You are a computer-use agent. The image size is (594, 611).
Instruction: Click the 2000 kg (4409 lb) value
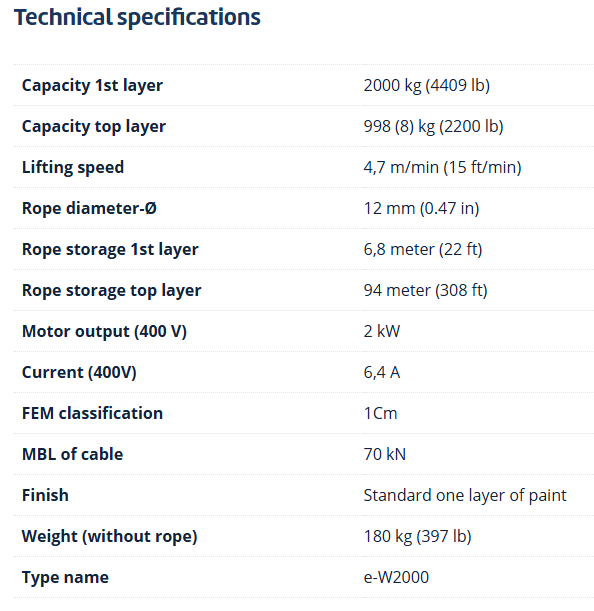pyautogui.click(x=427, y=85)
